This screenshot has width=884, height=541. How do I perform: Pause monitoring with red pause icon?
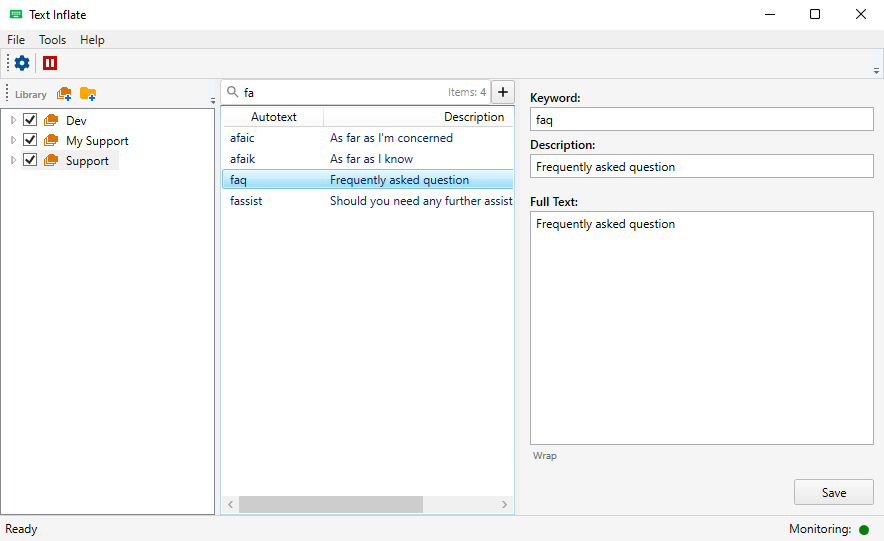[50, 63]
